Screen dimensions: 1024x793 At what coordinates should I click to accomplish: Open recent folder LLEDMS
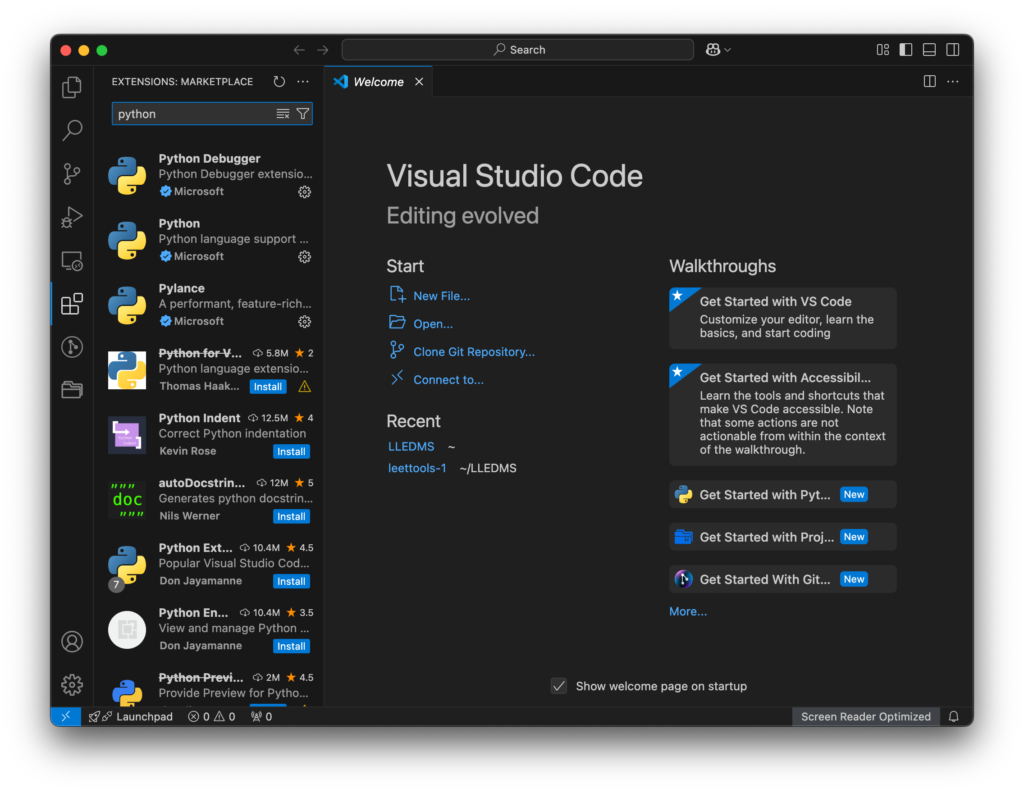point(411,447)
